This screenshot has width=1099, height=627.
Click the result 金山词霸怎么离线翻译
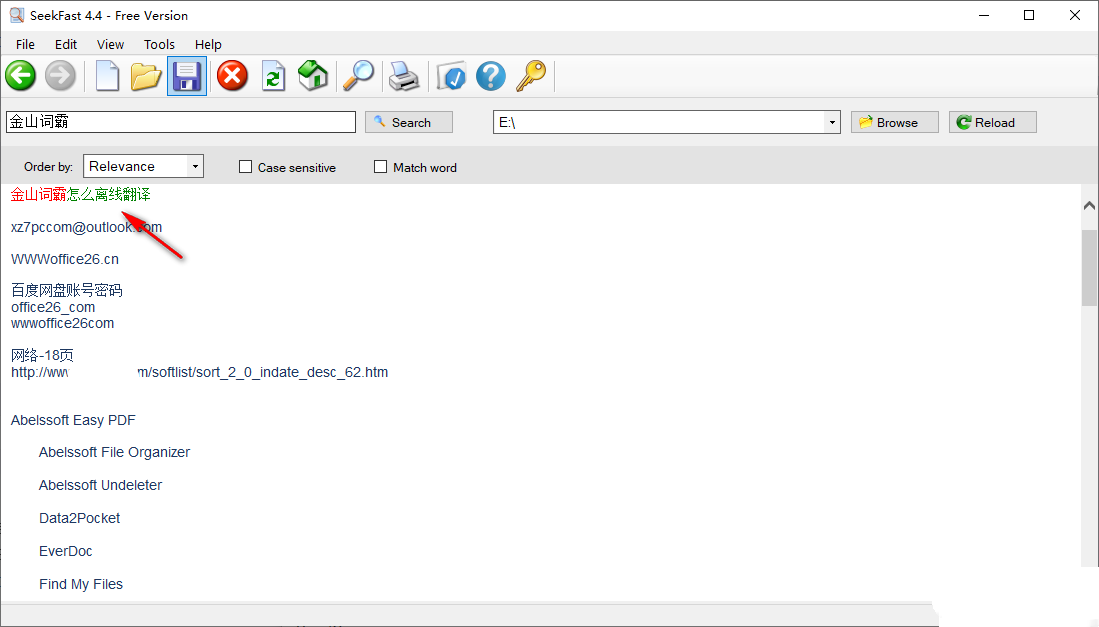(x=81, y=195)
